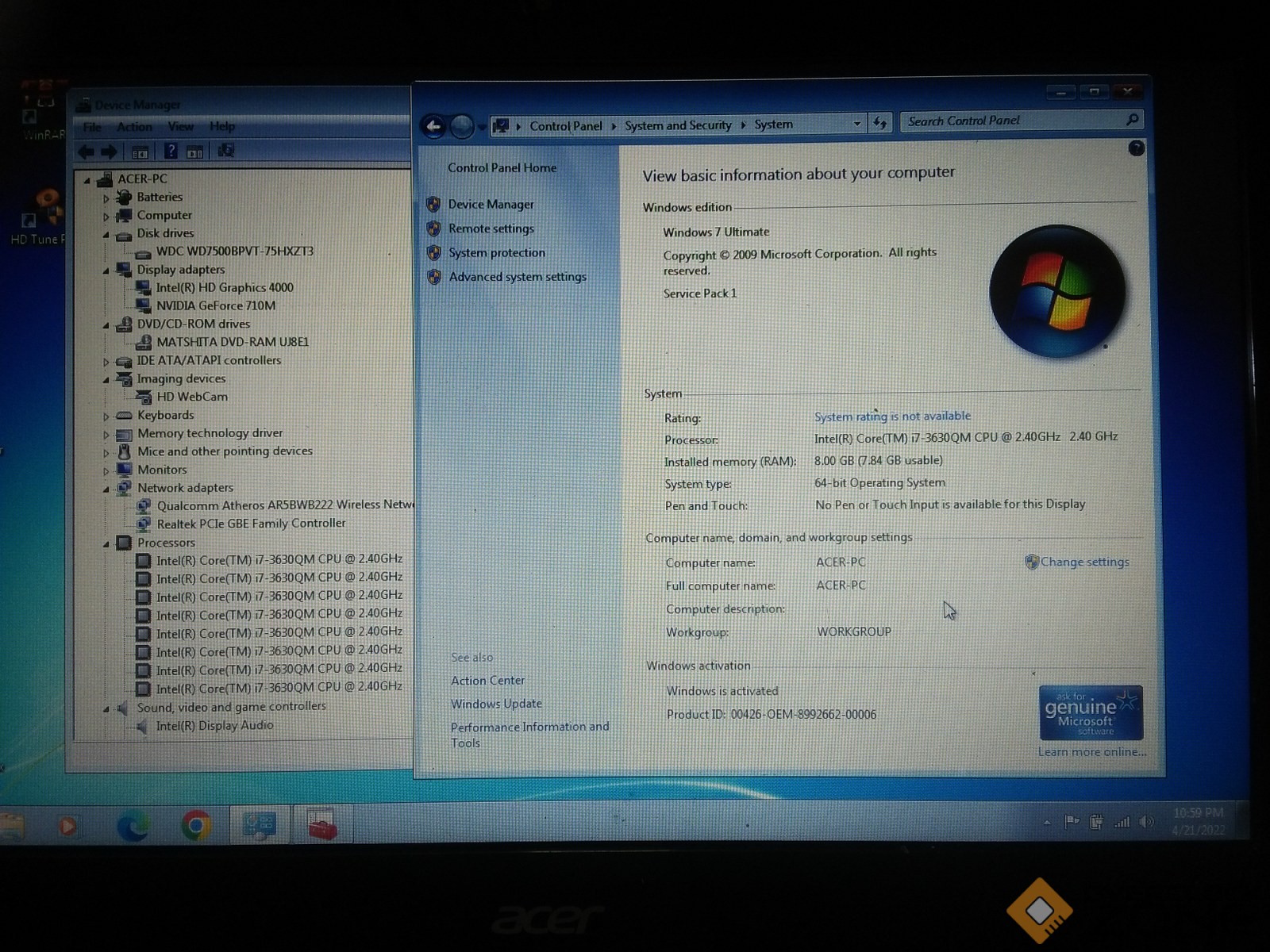This screenshot has height=952, width=1270.
Task: Click the Forward arrow in System window
Action: [461, 125]
